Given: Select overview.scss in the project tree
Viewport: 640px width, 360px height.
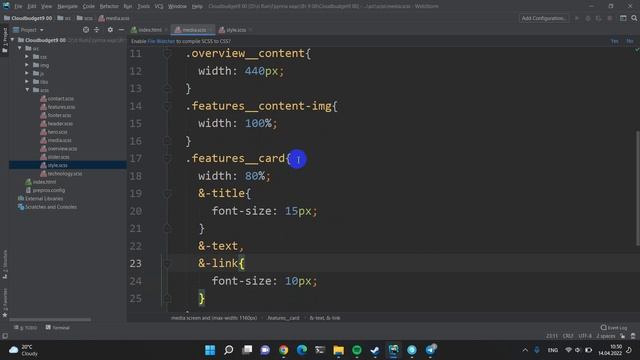Looking at the screenshot, I should tap(59, 149).
